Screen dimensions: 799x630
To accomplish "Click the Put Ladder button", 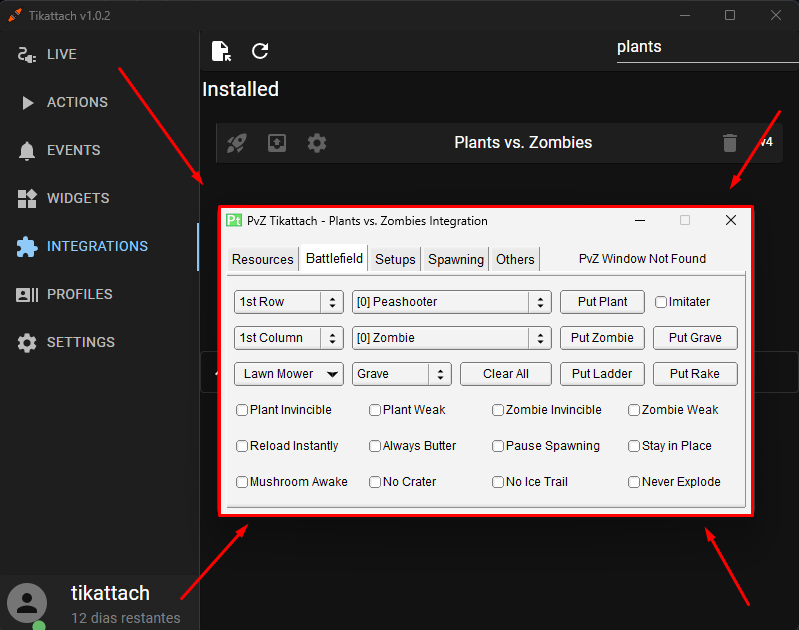I will (602, 374).
